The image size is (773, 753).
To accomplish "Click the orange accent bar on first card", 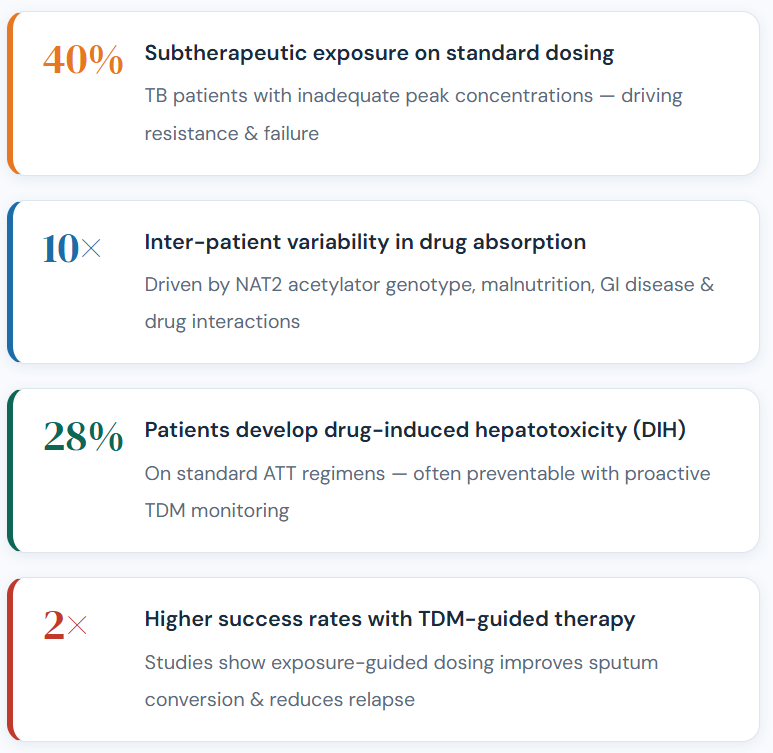I will [x=11, y=94].
